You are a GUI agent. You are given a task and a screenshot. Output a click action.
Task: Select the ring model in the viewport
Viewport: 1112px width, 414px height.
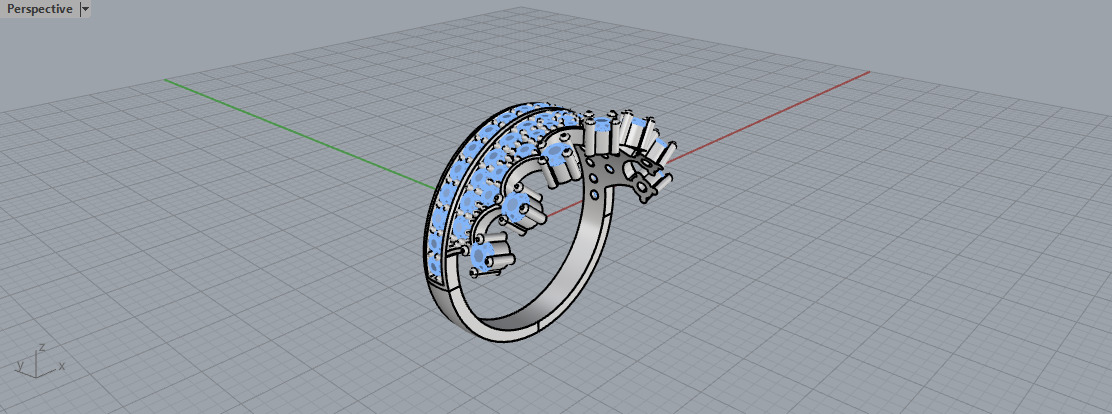549,222
